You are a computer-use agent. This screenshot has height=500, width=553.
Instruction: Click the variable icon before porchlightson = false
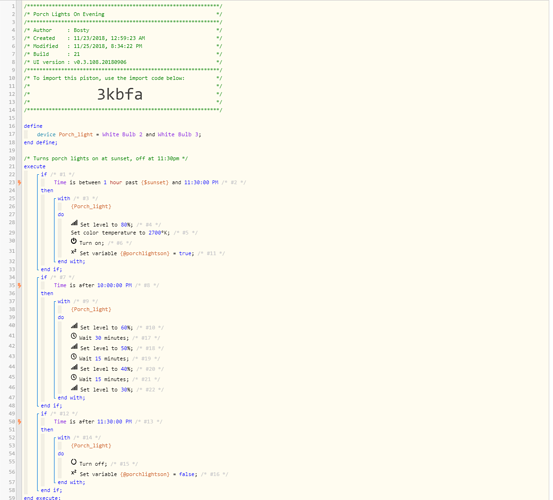pyautogui.click(x=74, y=472)
